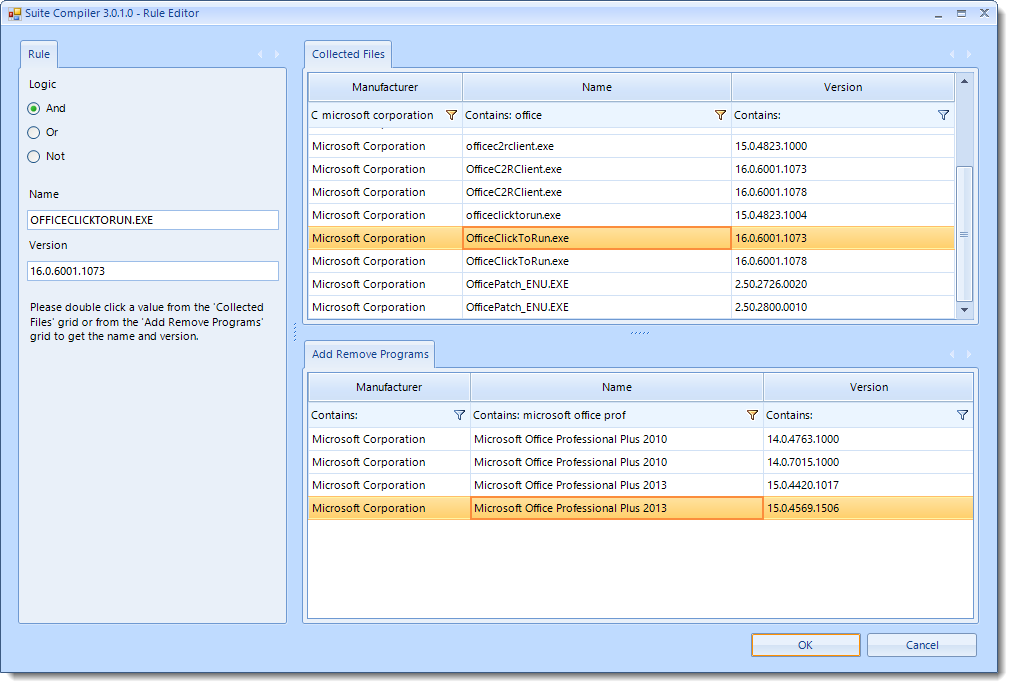Select OfficeC2RClient.exe name in the 16.0.6001.1073 row
The height and width of the screenshot is (688, 1013).
point(597,169)
